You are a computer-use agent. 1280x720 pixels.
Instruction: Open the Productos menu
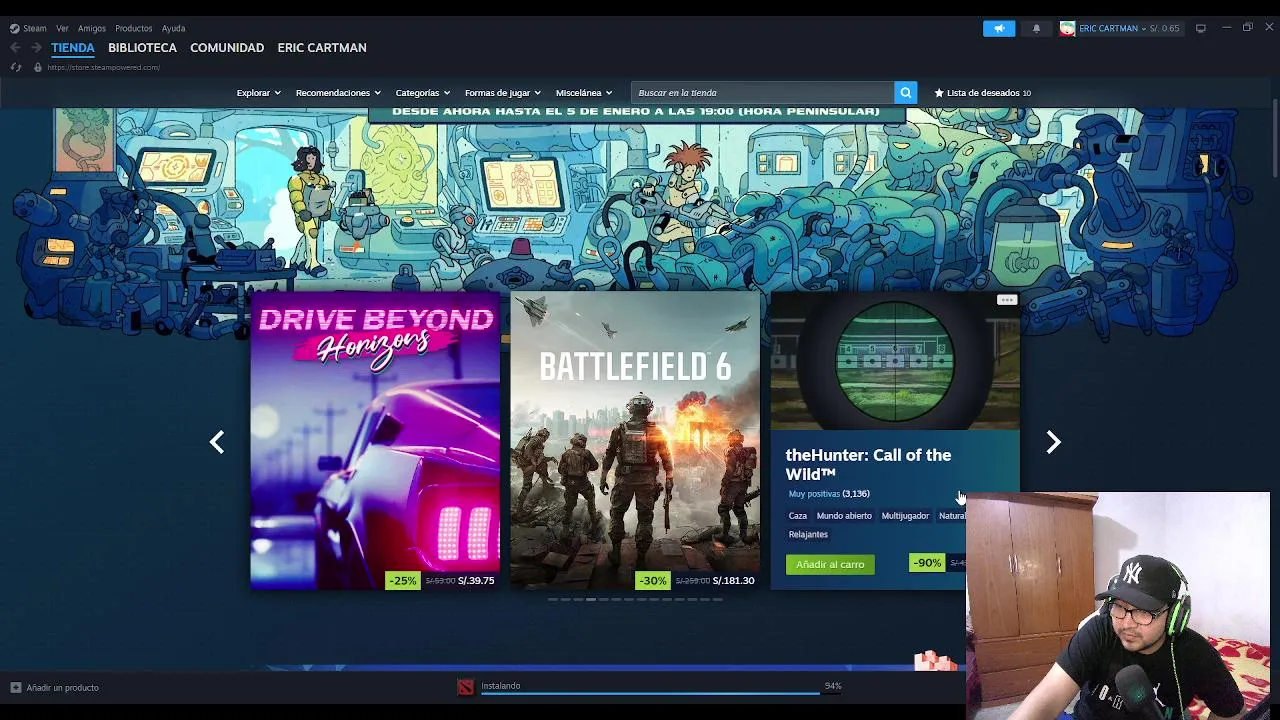(133, 28)
